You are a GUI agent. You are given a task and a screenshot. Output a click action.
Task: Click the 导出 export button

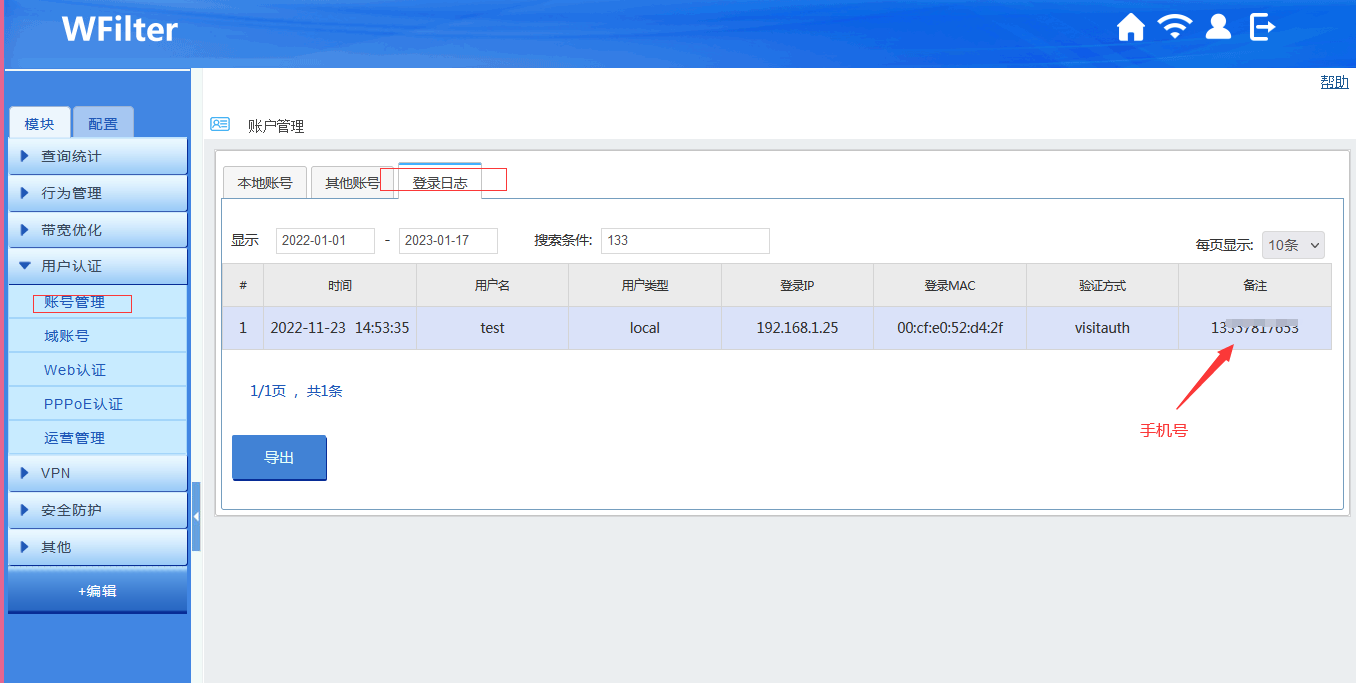[x=279, y=458]
